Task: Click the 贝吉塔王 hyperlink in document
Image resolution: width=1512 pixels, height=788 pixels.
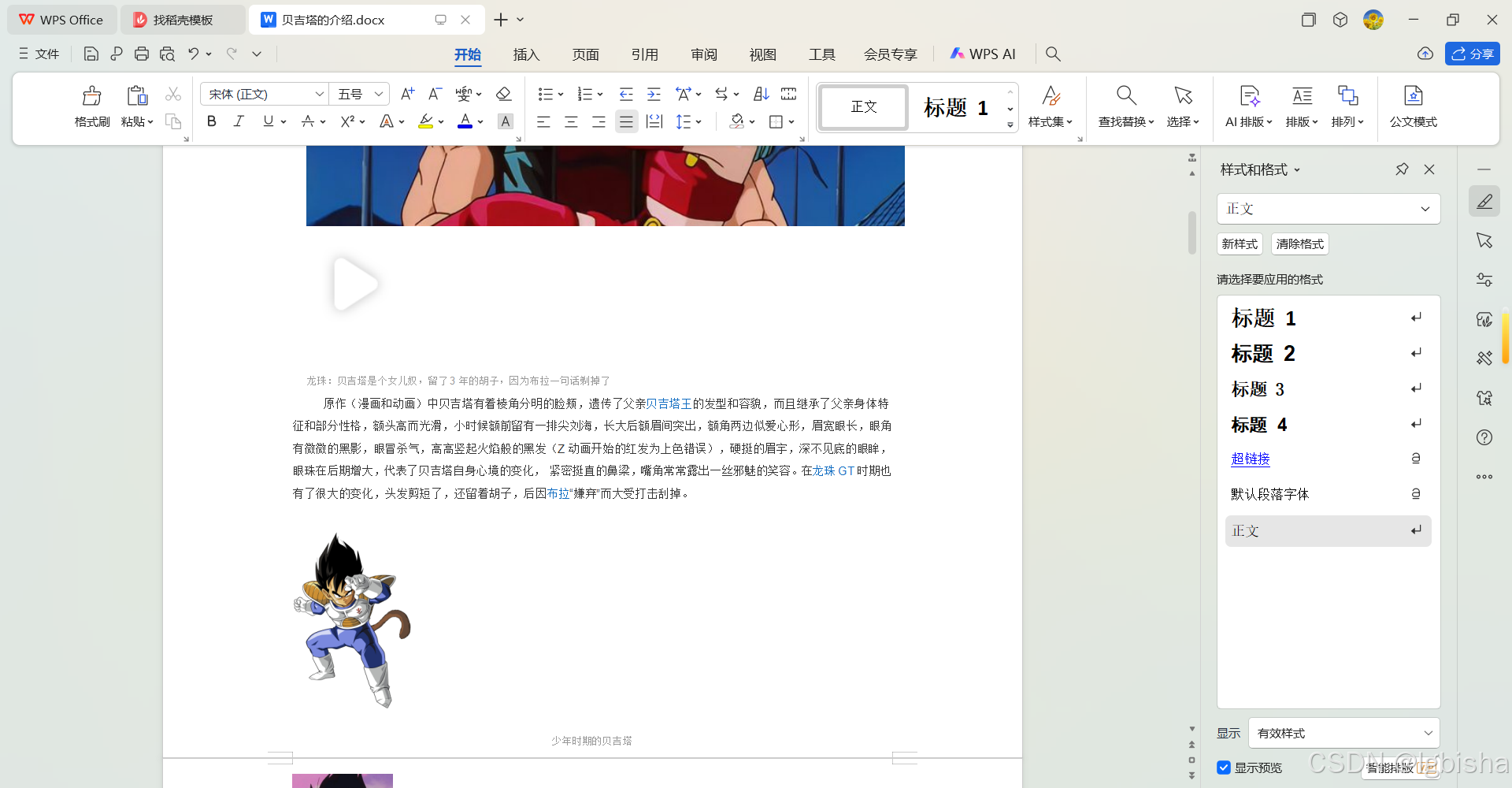Action: [669, 403]
